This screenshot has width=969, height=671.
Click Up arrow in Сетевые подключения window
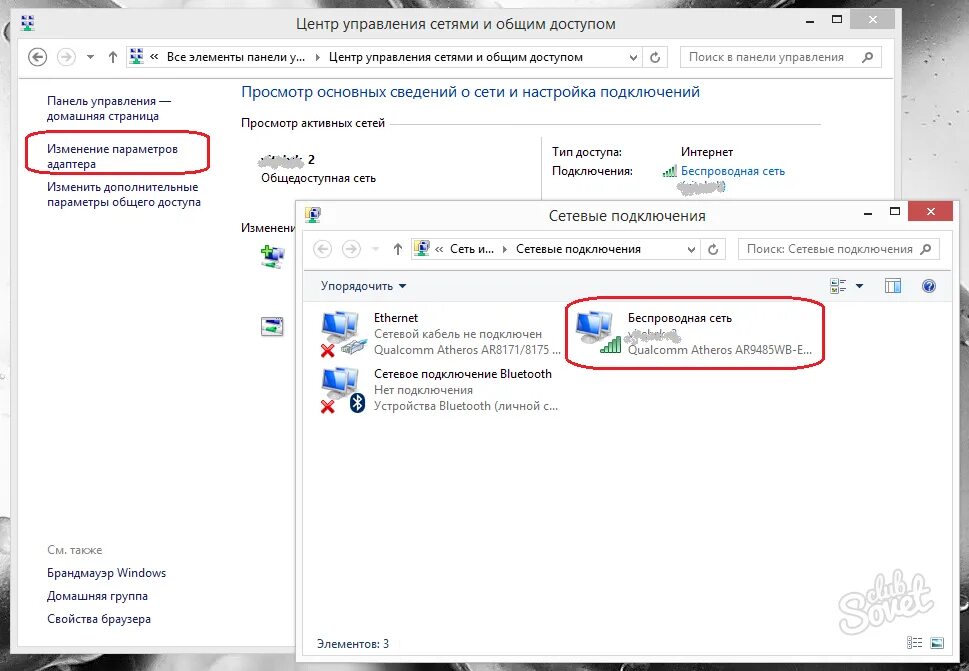pyautogui.click(x=397, y=249)
